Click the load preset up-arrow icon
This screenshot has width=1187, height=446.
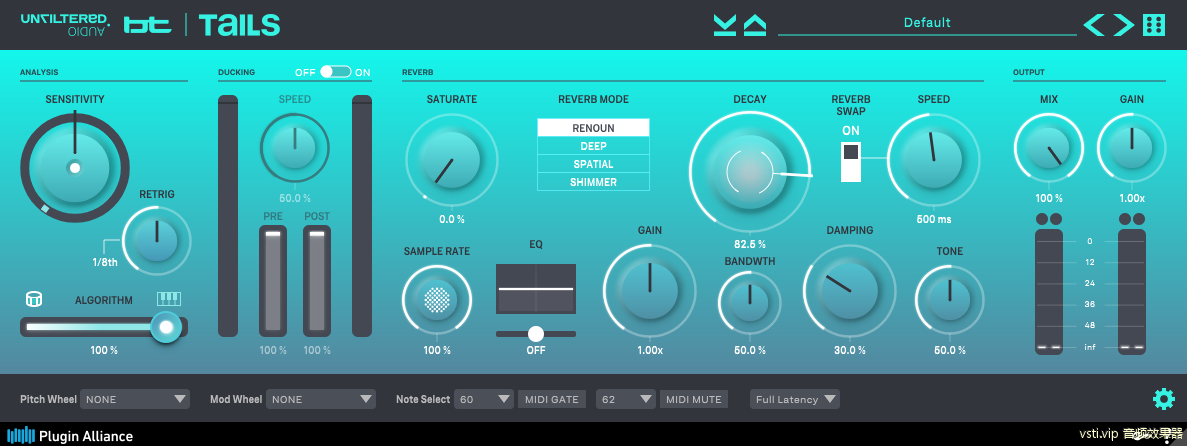[755, 25]
